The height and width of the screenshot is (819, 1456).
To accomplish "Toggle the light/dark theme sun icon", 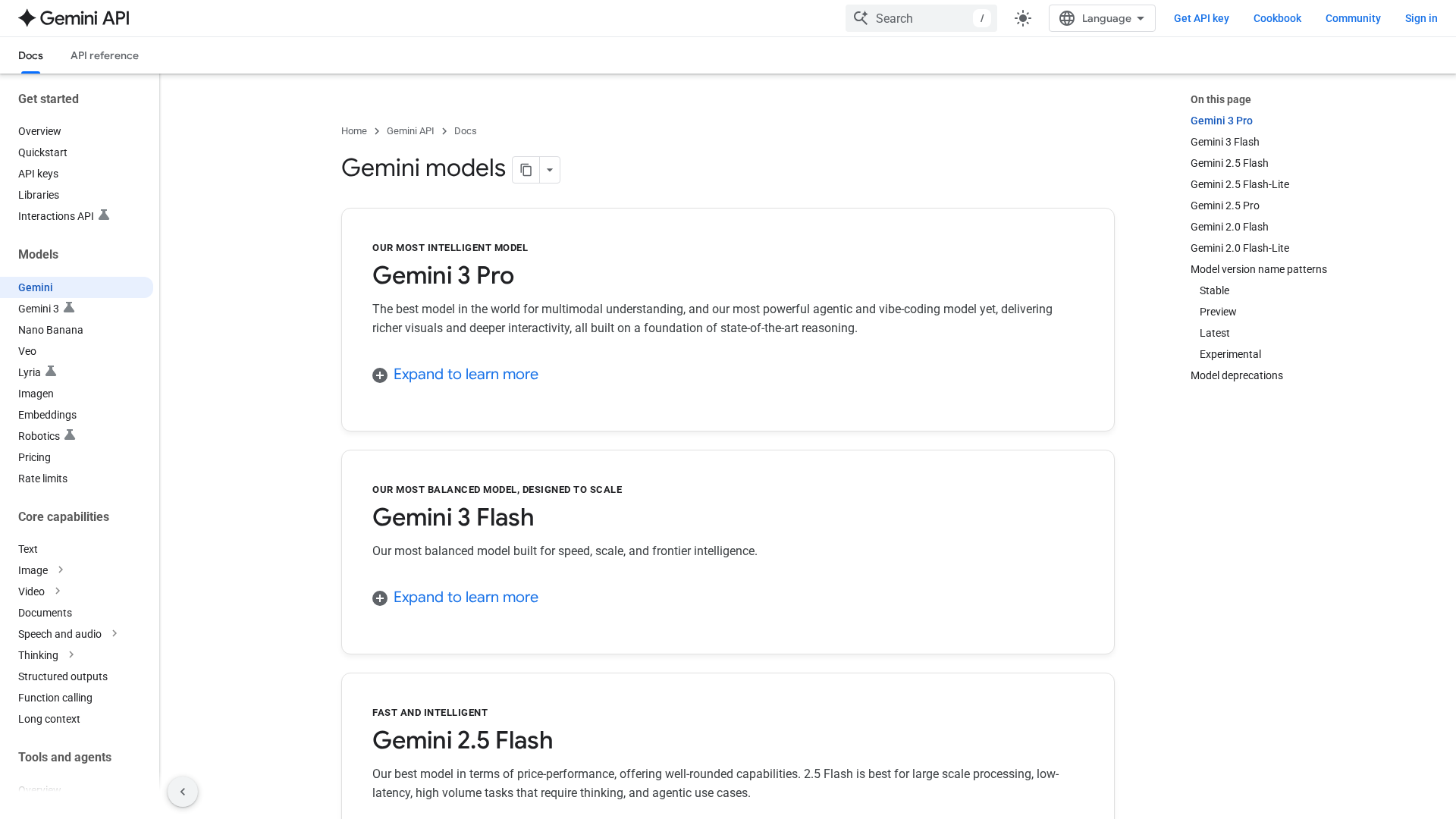I will (1023, 18).
